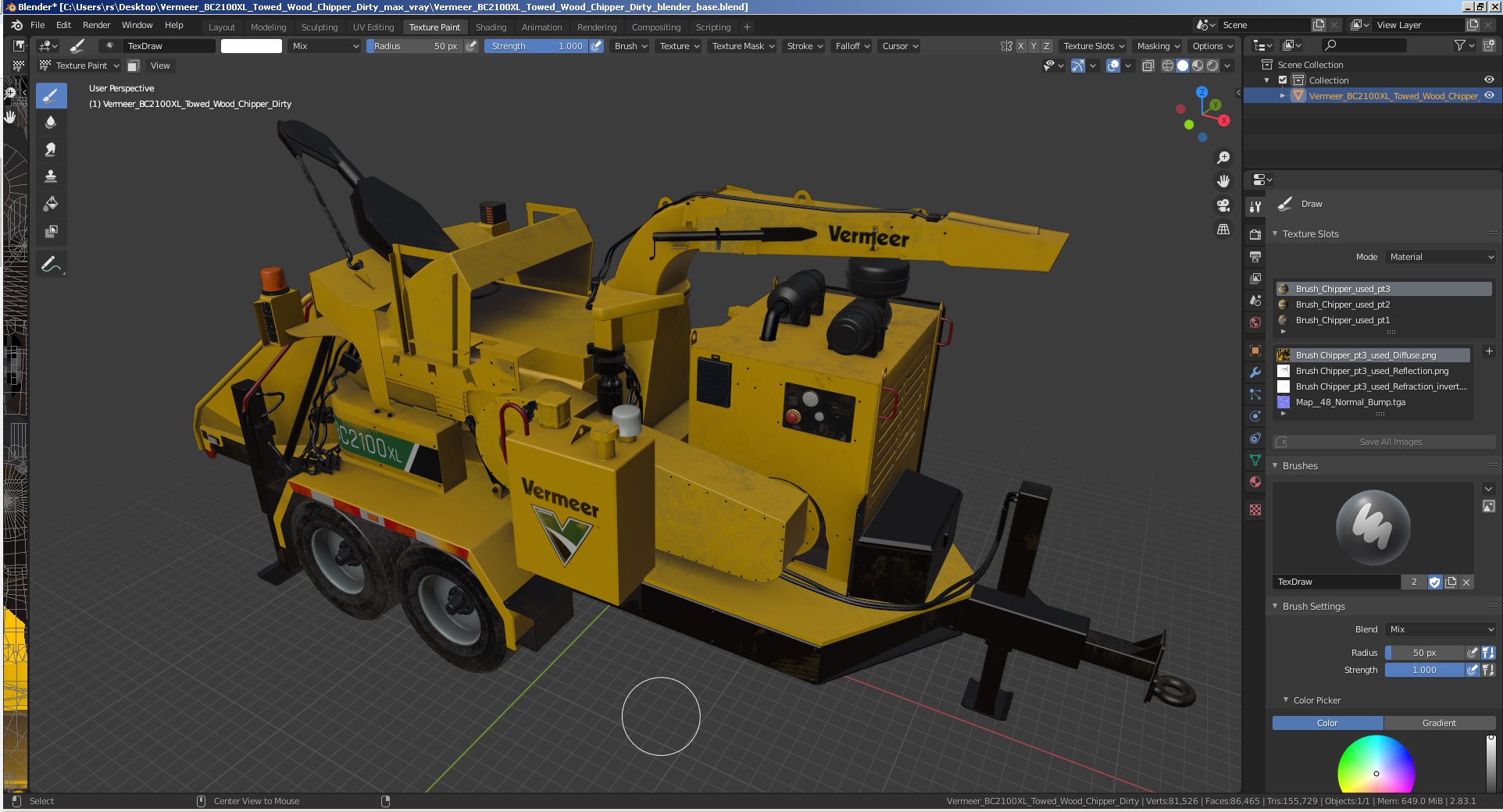Open the Falloff dropdown
1503x812 pixels.
[852, 46]
